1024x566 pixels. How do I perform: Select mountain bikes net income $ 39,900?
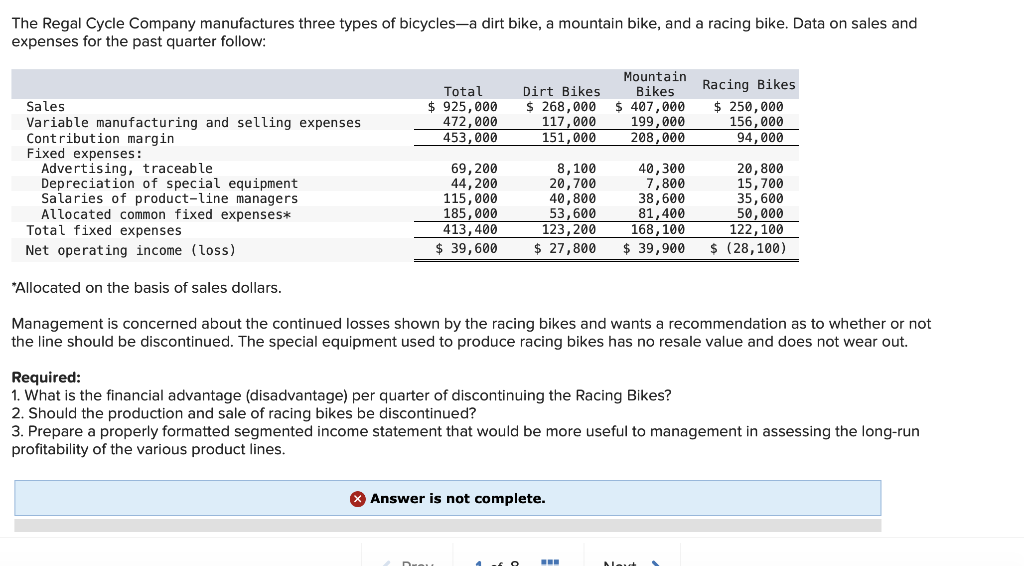pyautogui.click(x=654, y=249)
